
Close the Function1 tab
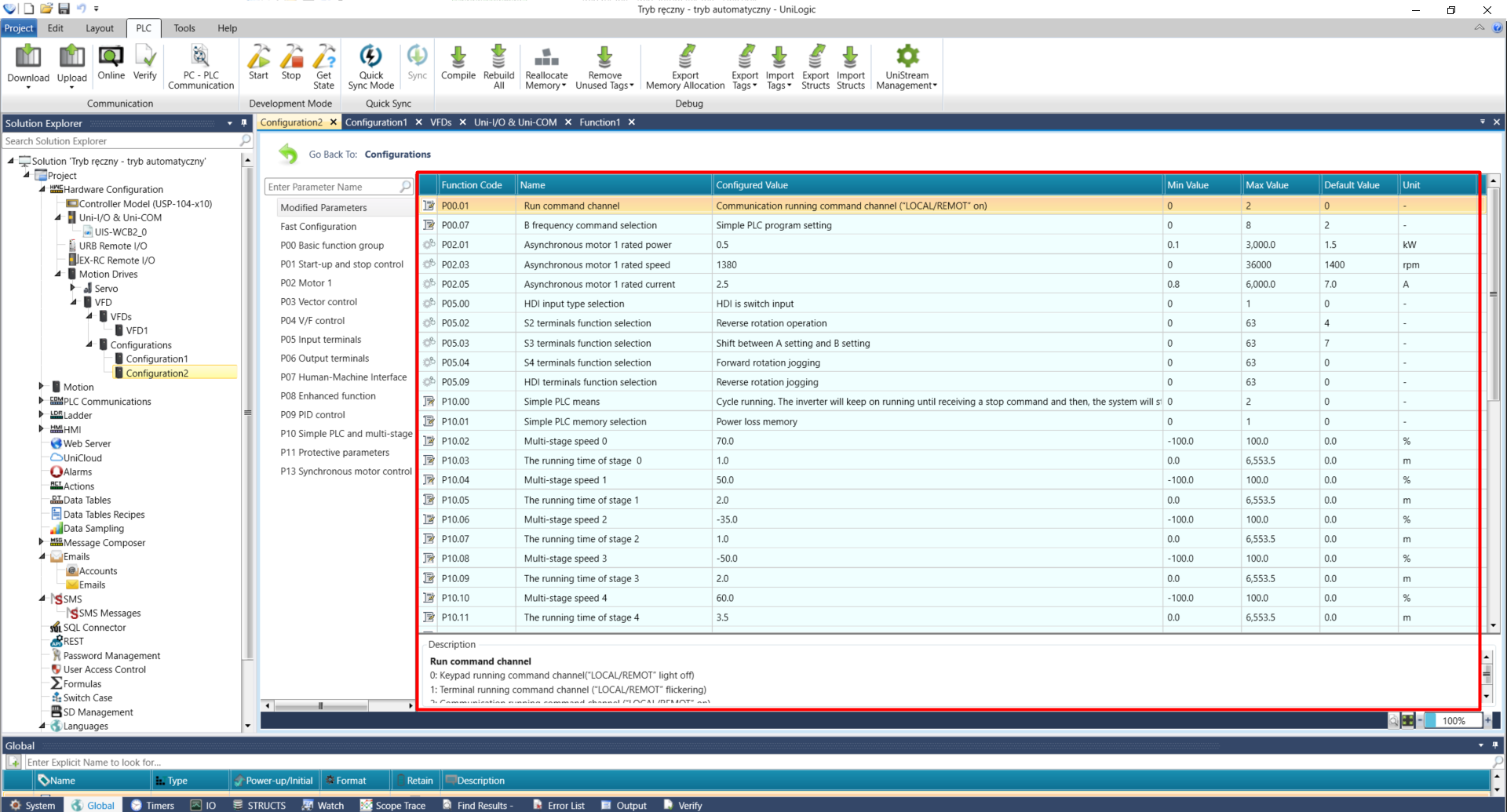[x=632, y=122]
